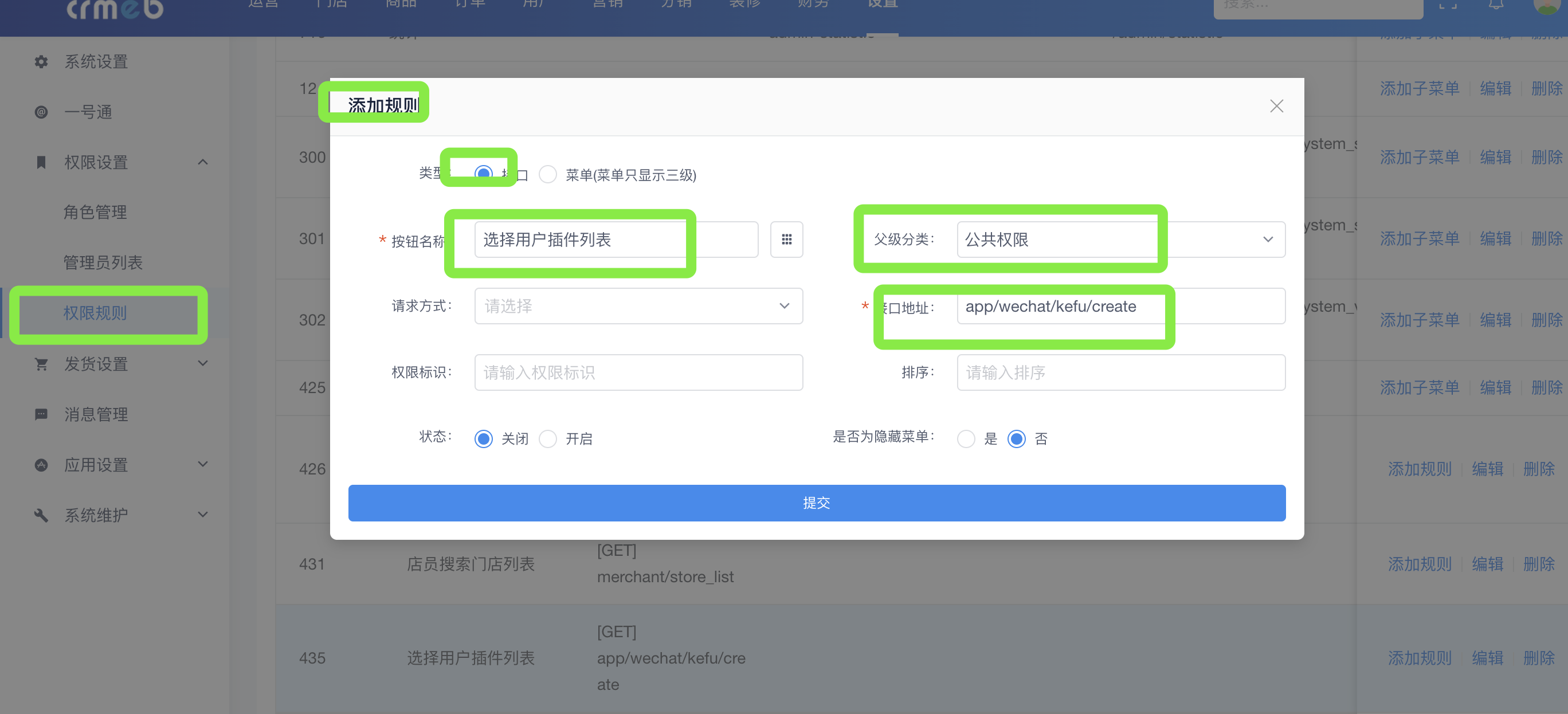Focus the 权限标识 input field

(x=638, y=372)
